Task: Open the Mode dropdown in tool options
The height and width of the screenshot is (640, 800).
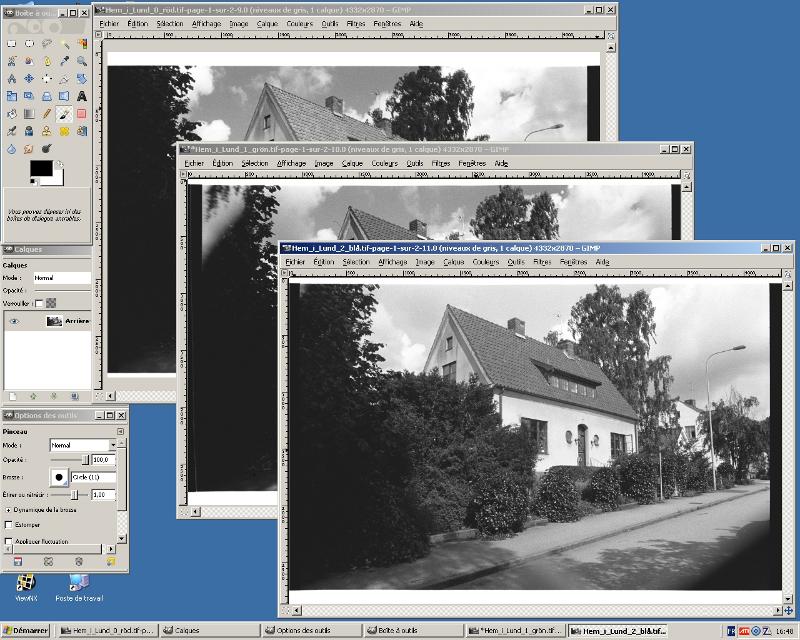Action: click(x=84, y=444)
